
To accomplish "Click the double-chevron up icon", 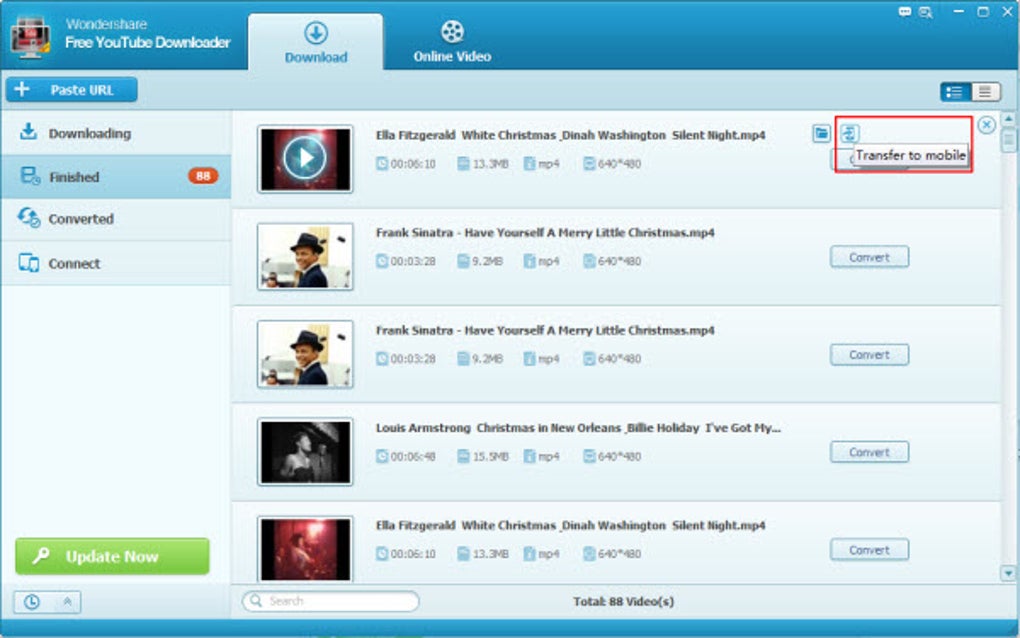I will [x=67, y=602].
